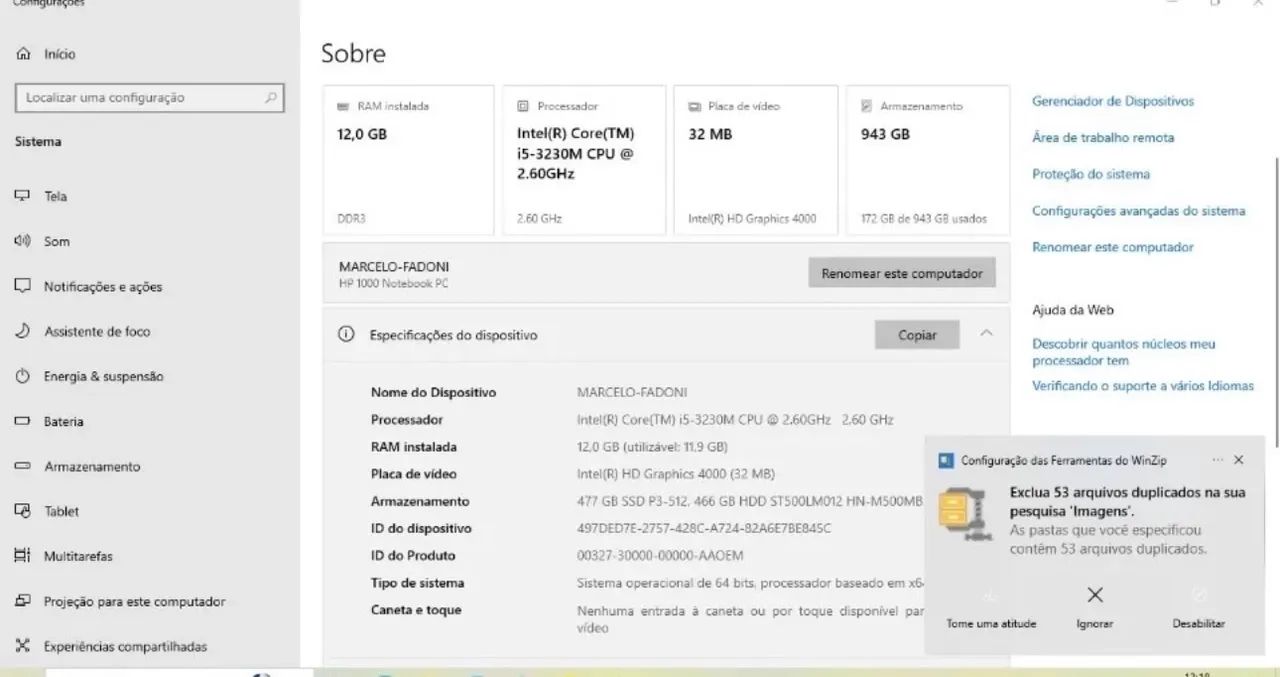This screenshot has height=677, width=1280.
Task: Click the Copiar button
Action: [x=917, y=335]
